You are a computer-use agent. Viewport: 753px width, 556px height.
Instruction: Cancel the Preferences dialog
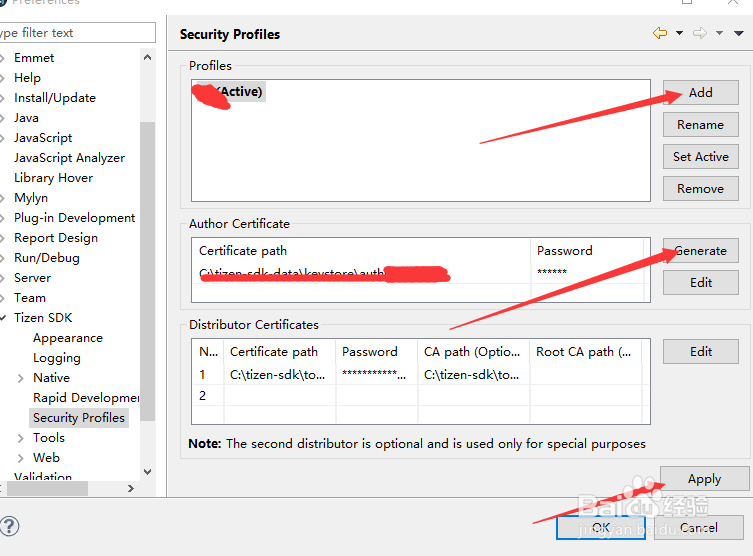[699, 528]
